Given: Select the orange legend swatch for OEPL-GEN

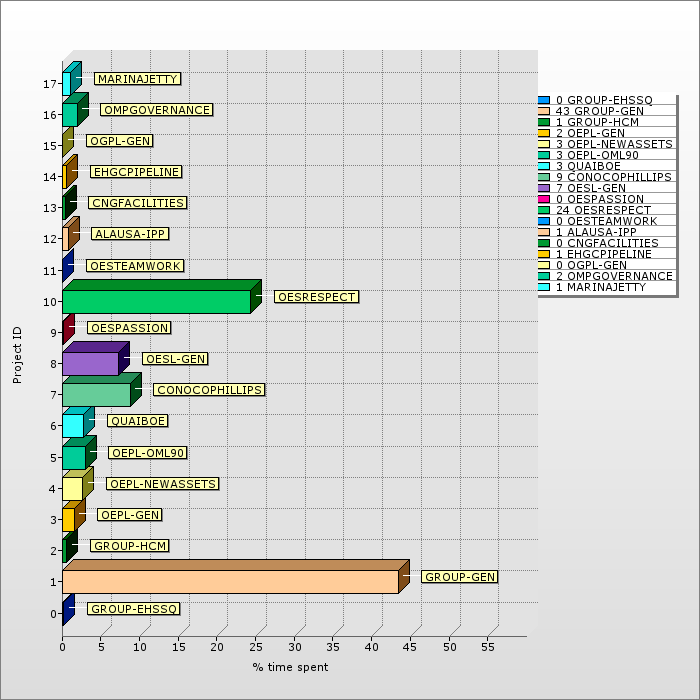Looking at the screenshot, I should [x=544, y=133].
